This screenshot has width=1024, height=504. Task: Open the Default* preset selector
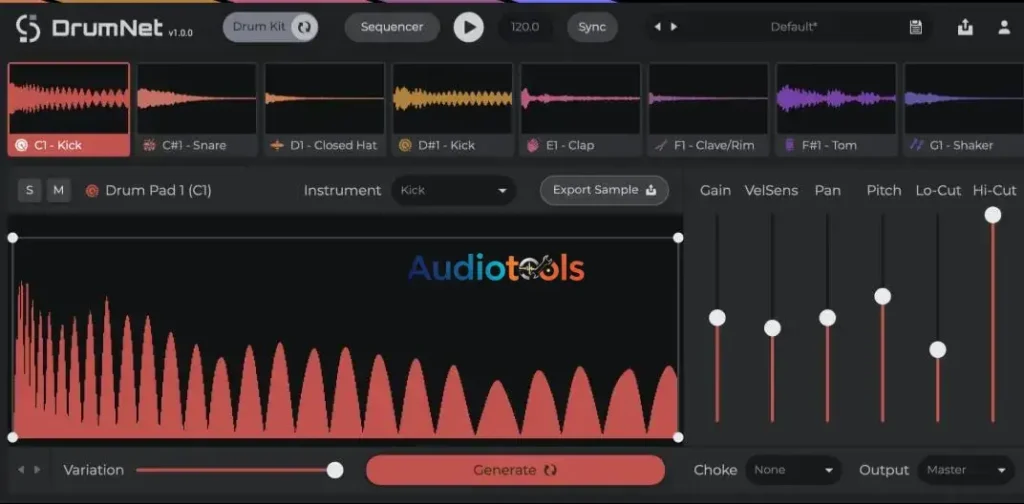coord(793,27)
